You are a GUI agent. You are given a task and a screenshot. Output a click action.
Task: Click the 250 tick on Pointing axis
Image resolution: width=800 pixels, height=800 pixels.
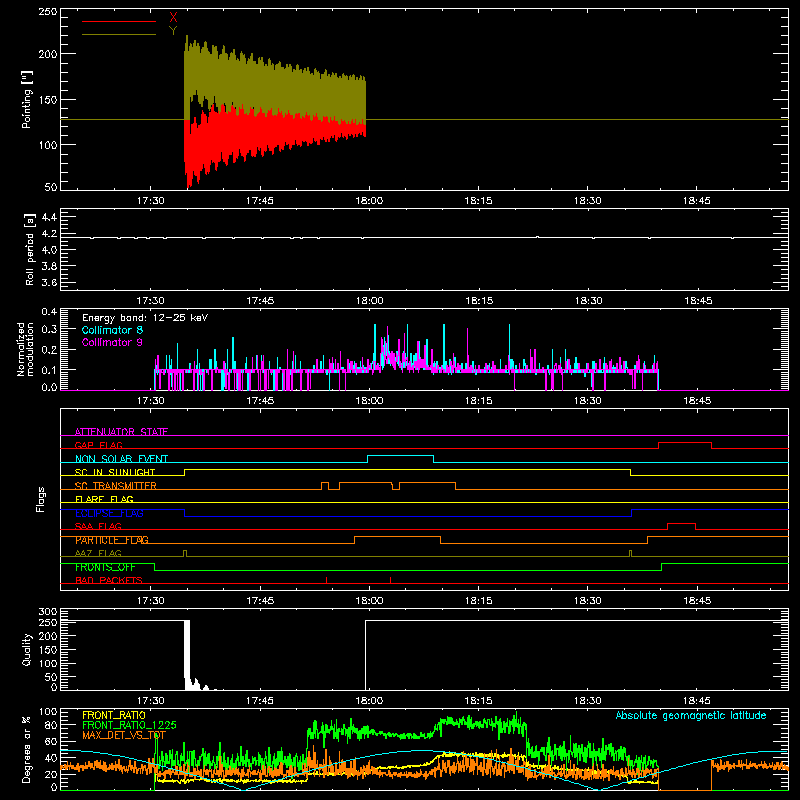(x=47, y=12)
